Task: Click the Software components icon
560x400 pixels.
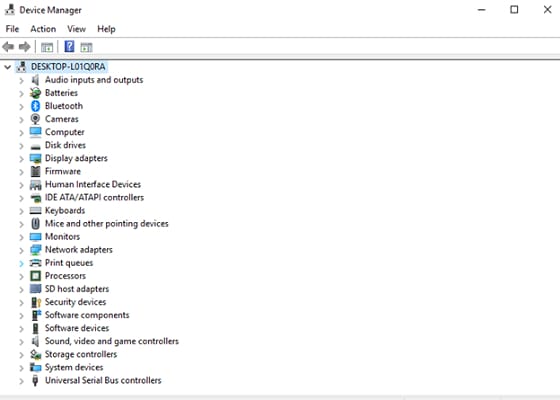Action: pyautogui.click(x=36, y=315)
